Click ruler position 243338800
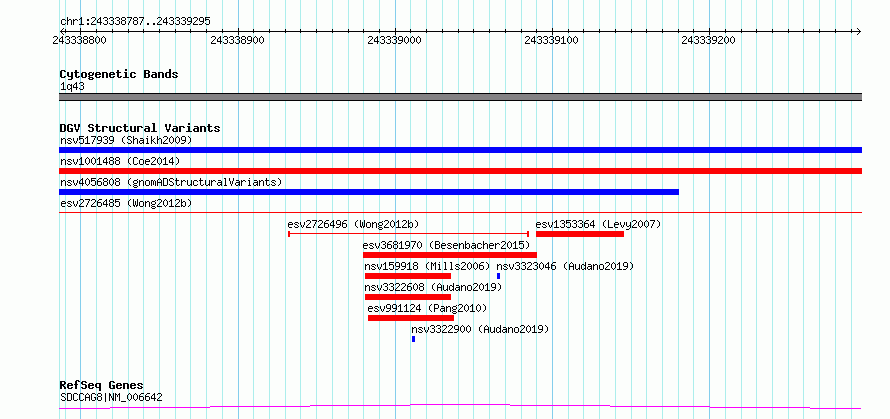This screenshot has height=419, width=890. pos(80,40)
